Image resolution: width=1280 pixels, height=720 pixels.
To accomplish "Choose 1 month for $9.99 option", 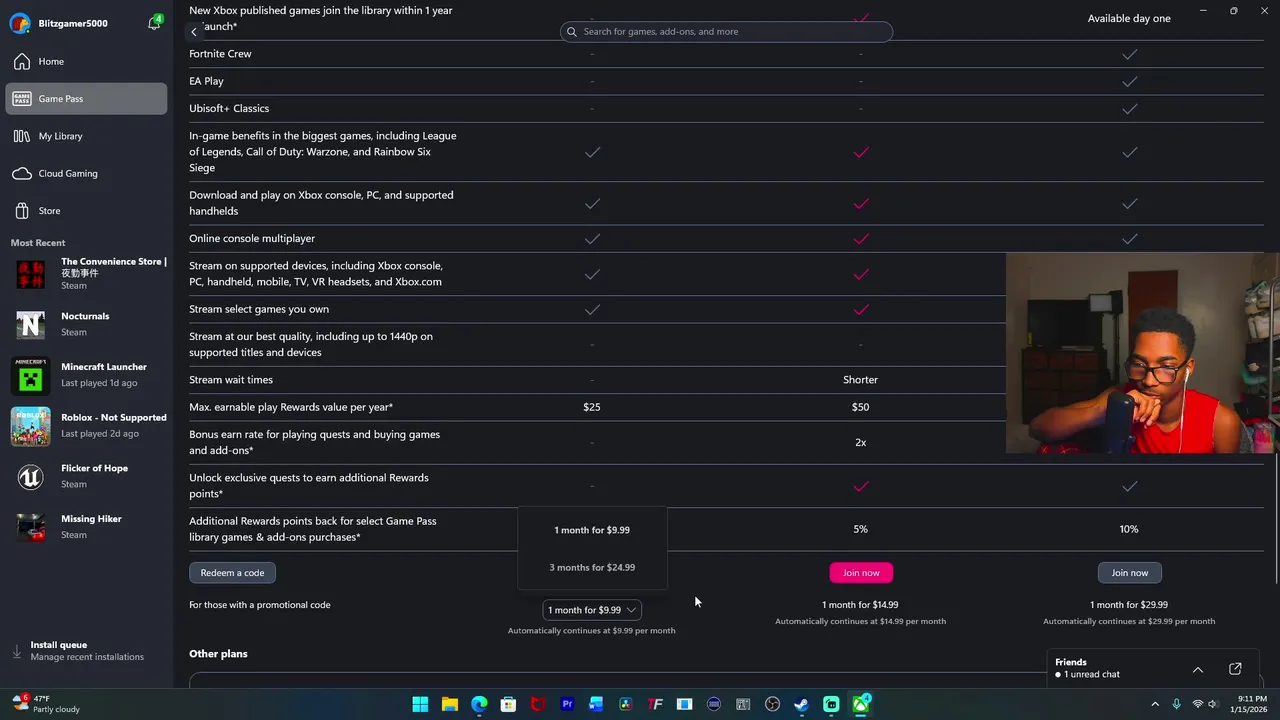I will click(592, 530).
